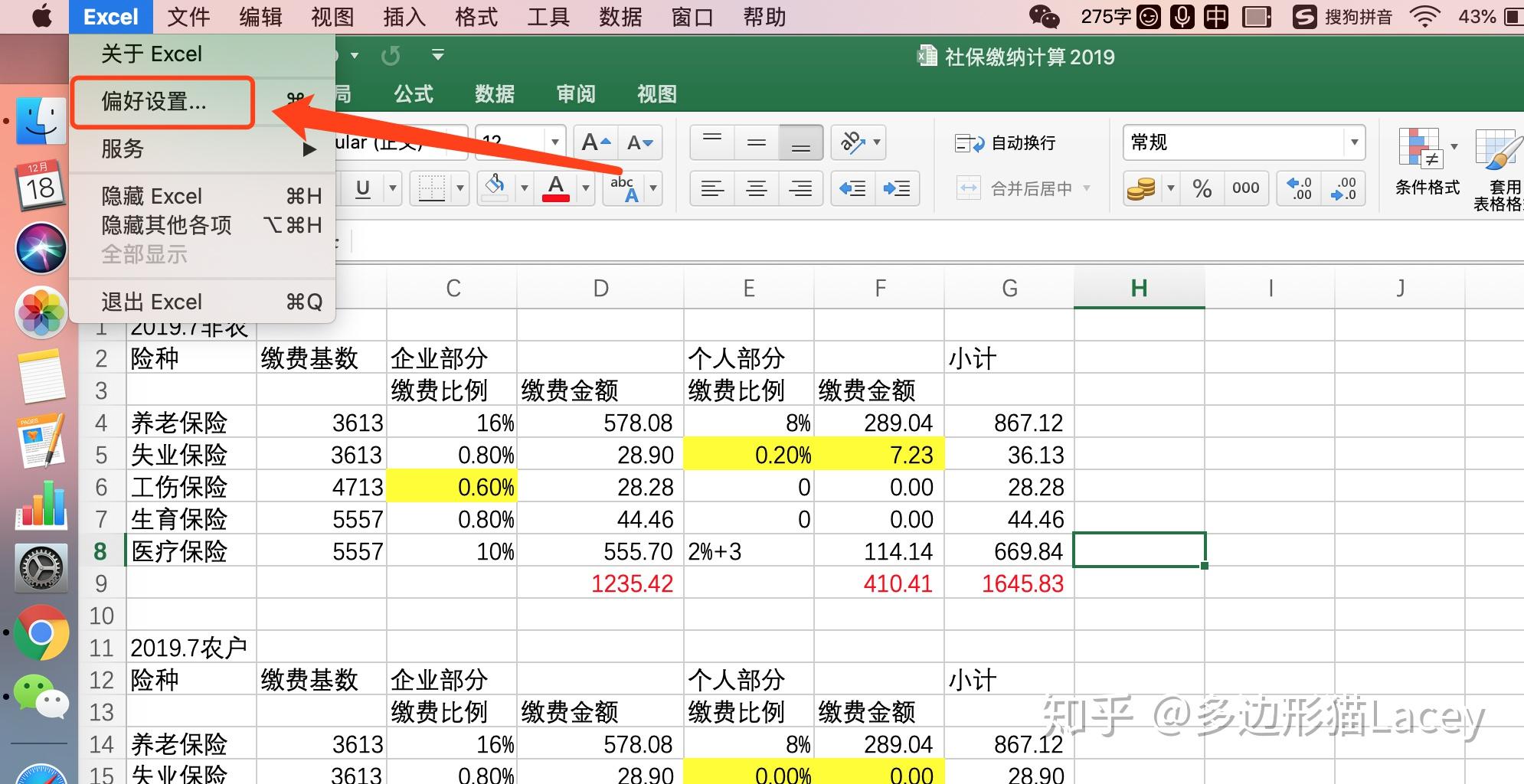
Task: Align text to the top
Action: click(x=712, y=142)
